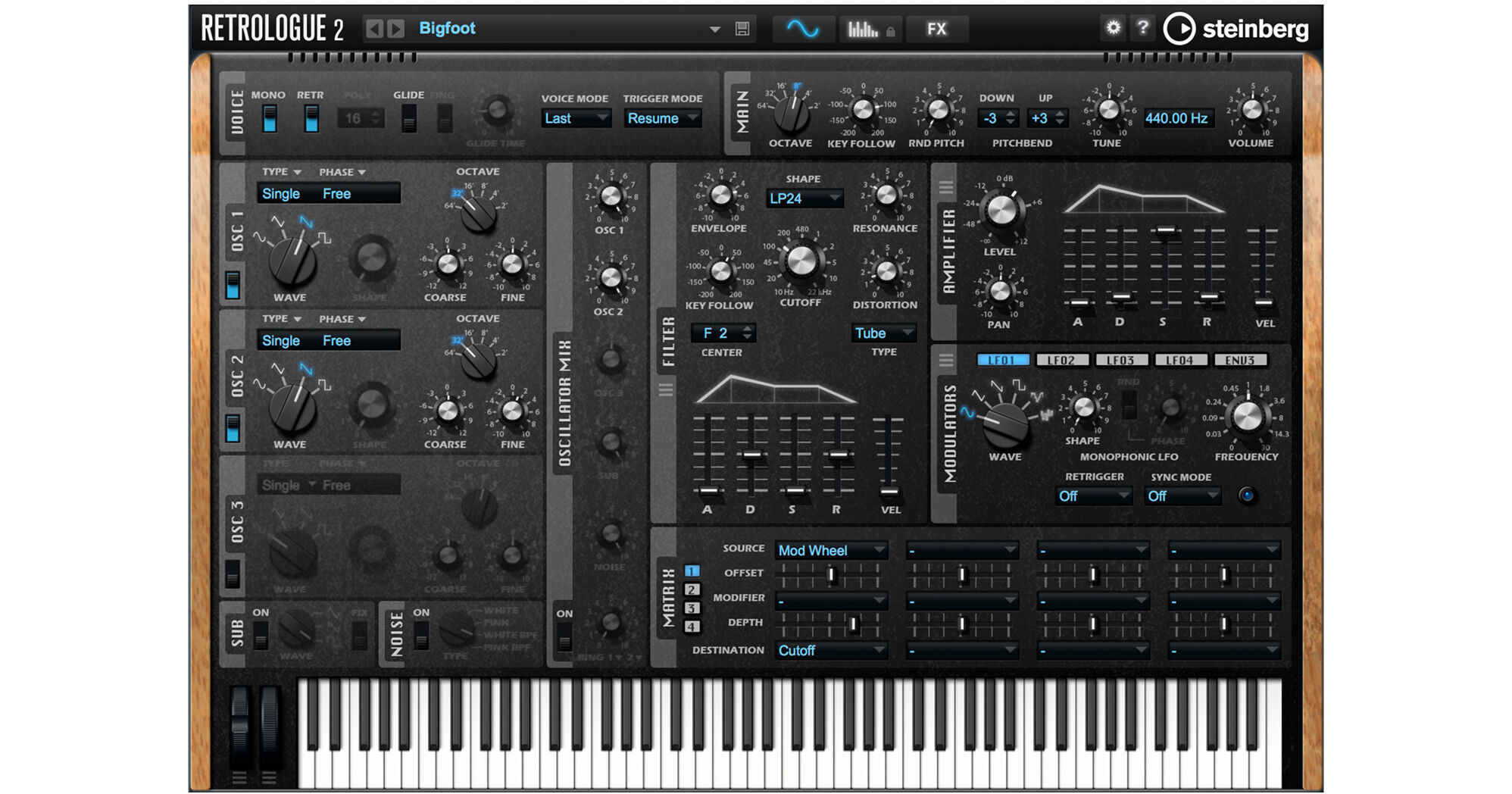
Task: Toggle the Ring modulation On switch
Action: (564, 636)
